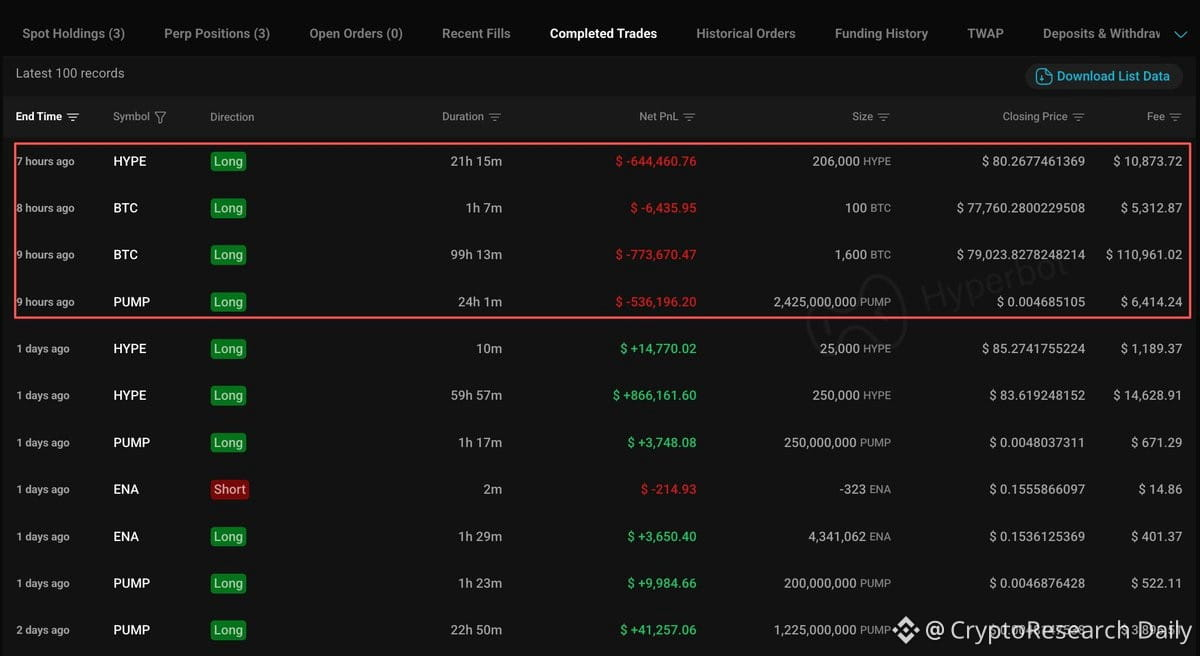Open the Funding History tab

pyautogui.click(x=881, y=33)
